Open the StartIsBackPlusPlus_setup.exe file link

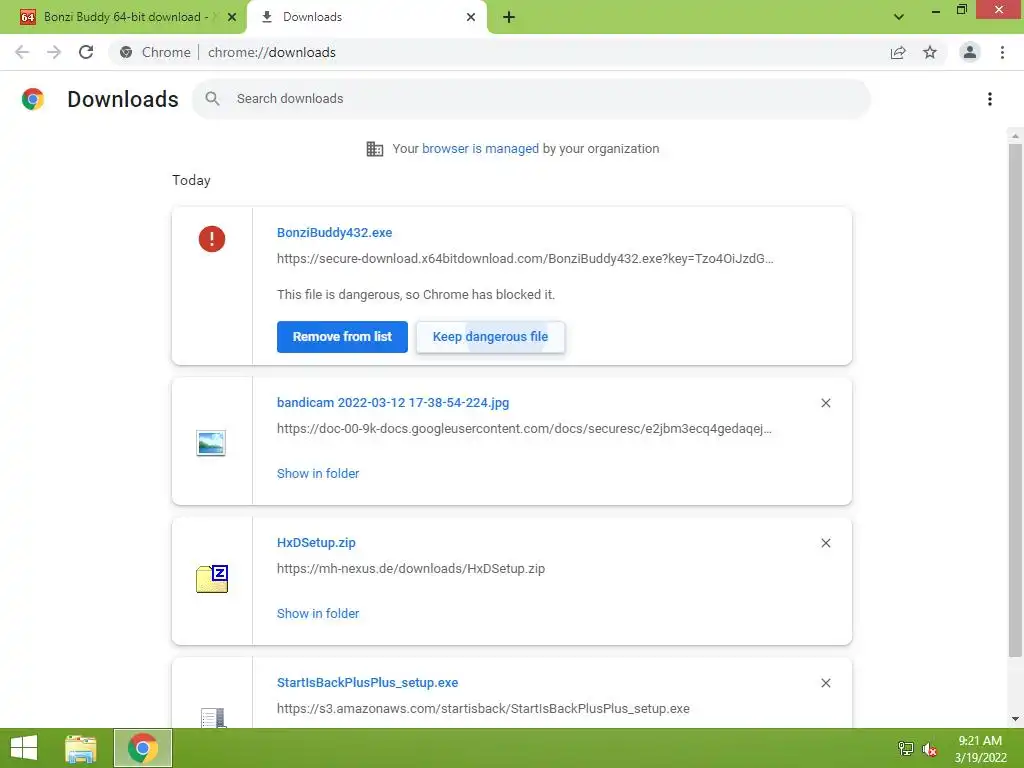pos(368,682)
